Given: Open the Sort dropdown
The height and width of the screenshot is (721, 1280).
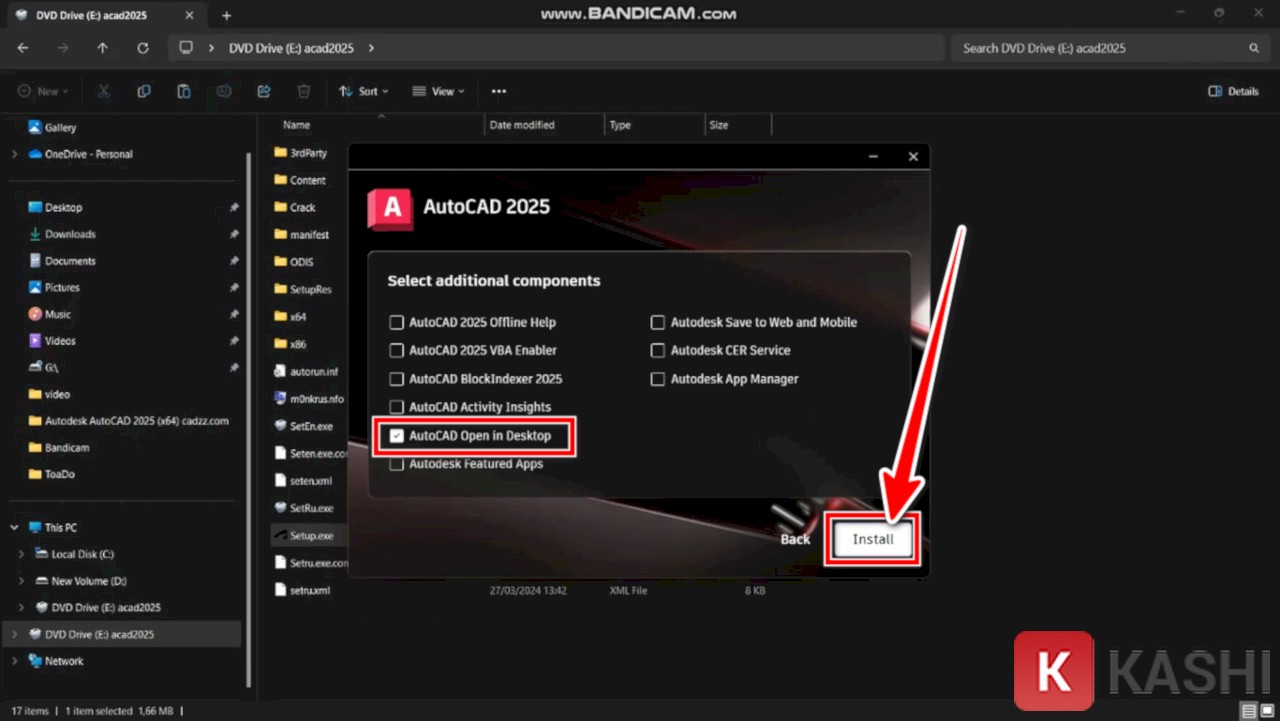Looking at the screenshot, I should click(x=364, y=91).
